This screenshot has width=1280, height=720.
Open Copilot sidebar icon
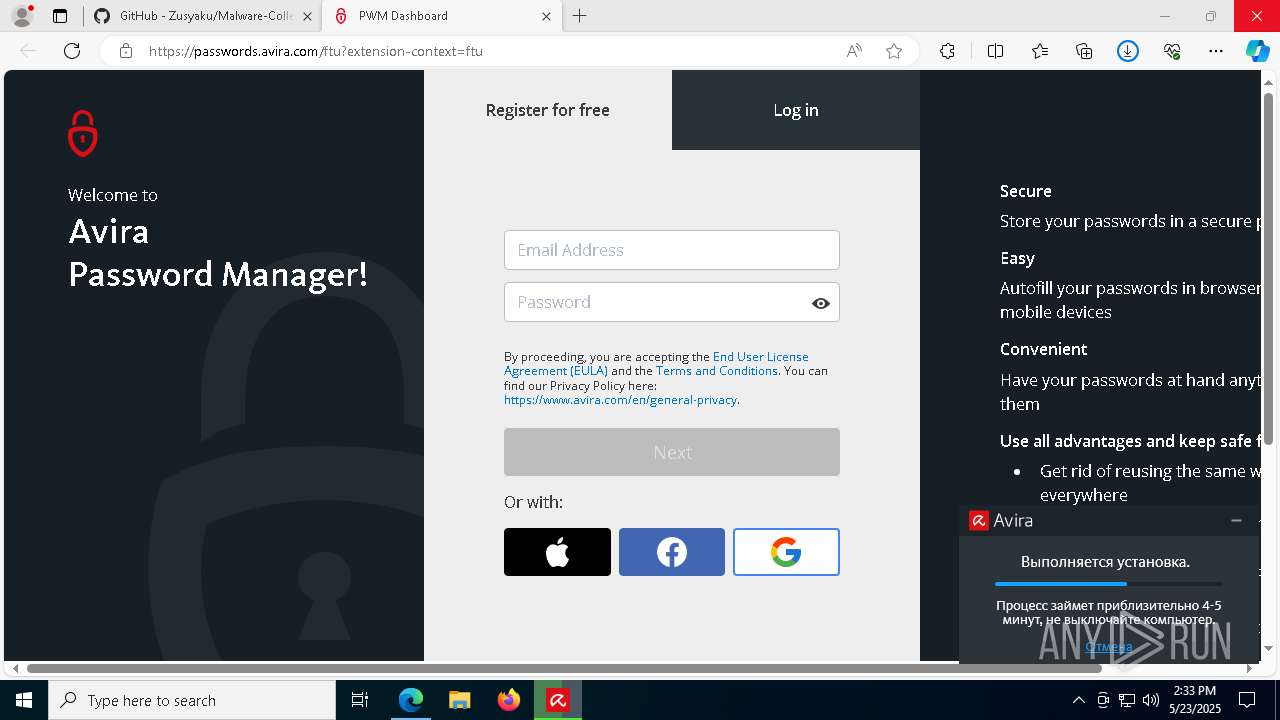pos(1257,51)
